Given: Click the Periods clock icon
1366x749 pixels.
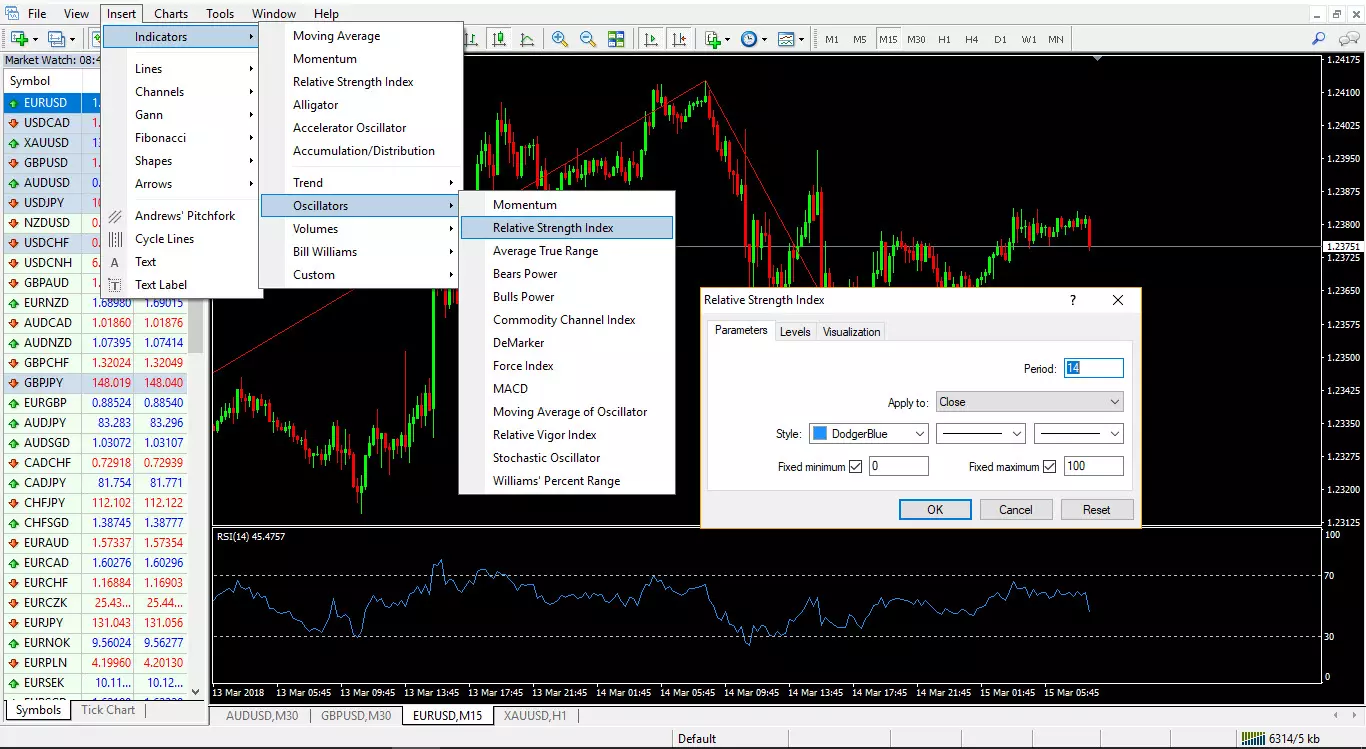Looking at the screenshot, I should point(749,39).
